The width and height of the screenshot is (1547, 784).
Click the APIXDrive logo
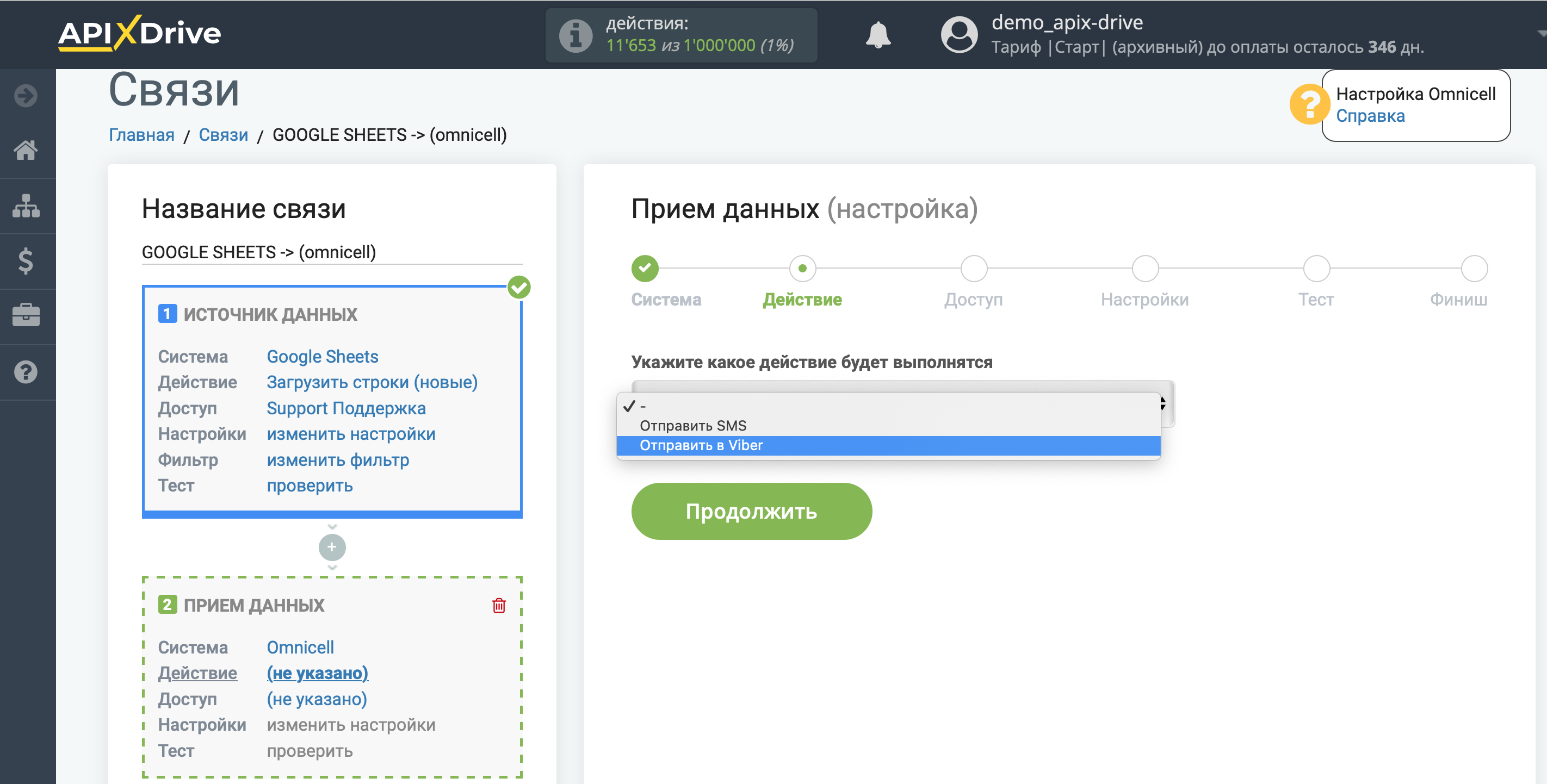pyautogui.click(x=139, y=33)
